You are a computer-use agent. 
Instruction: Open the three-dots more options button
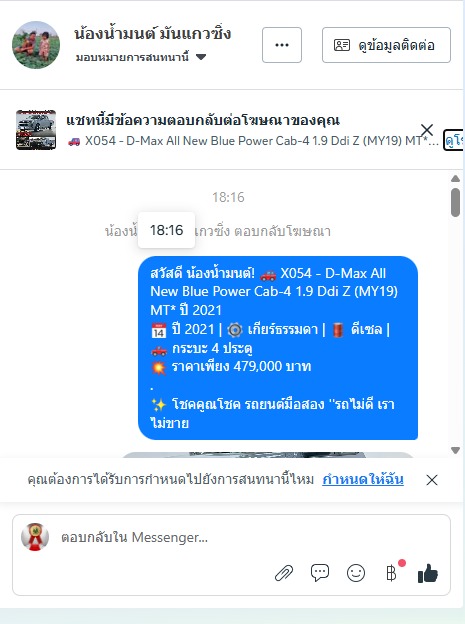point(282,45)
